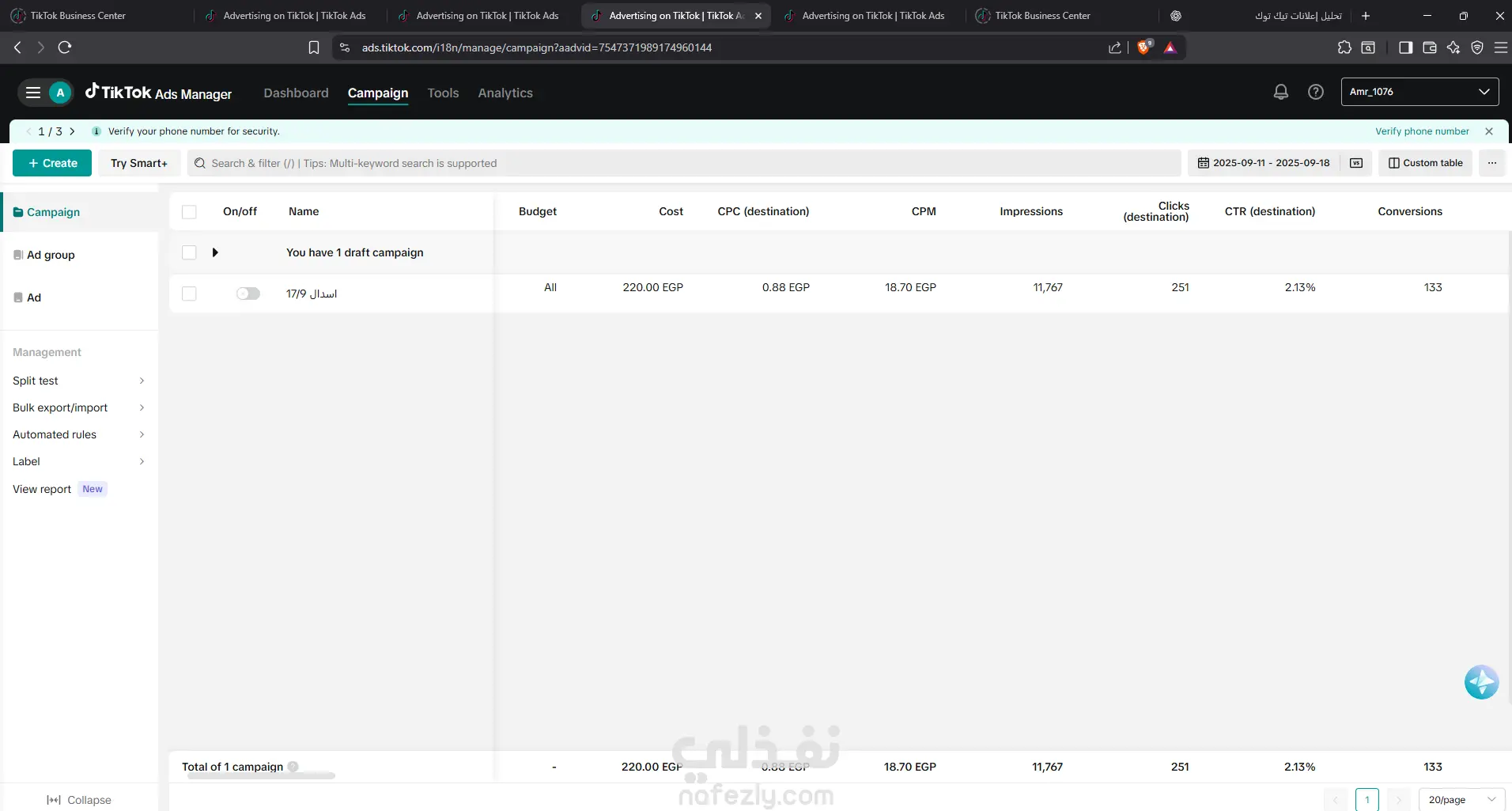Click the Impressions column header
This screenshot has width=1512, height=811.
1031,211
